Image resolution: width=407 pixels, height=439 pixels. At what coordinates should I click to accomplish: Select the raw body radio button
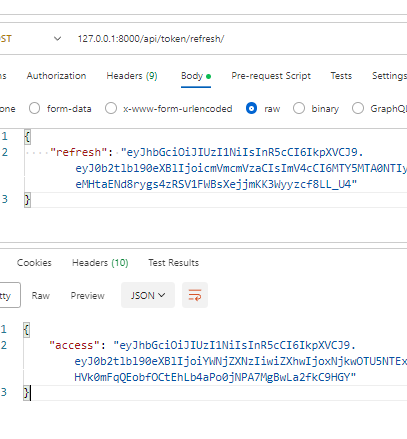[x=251, y=108]
